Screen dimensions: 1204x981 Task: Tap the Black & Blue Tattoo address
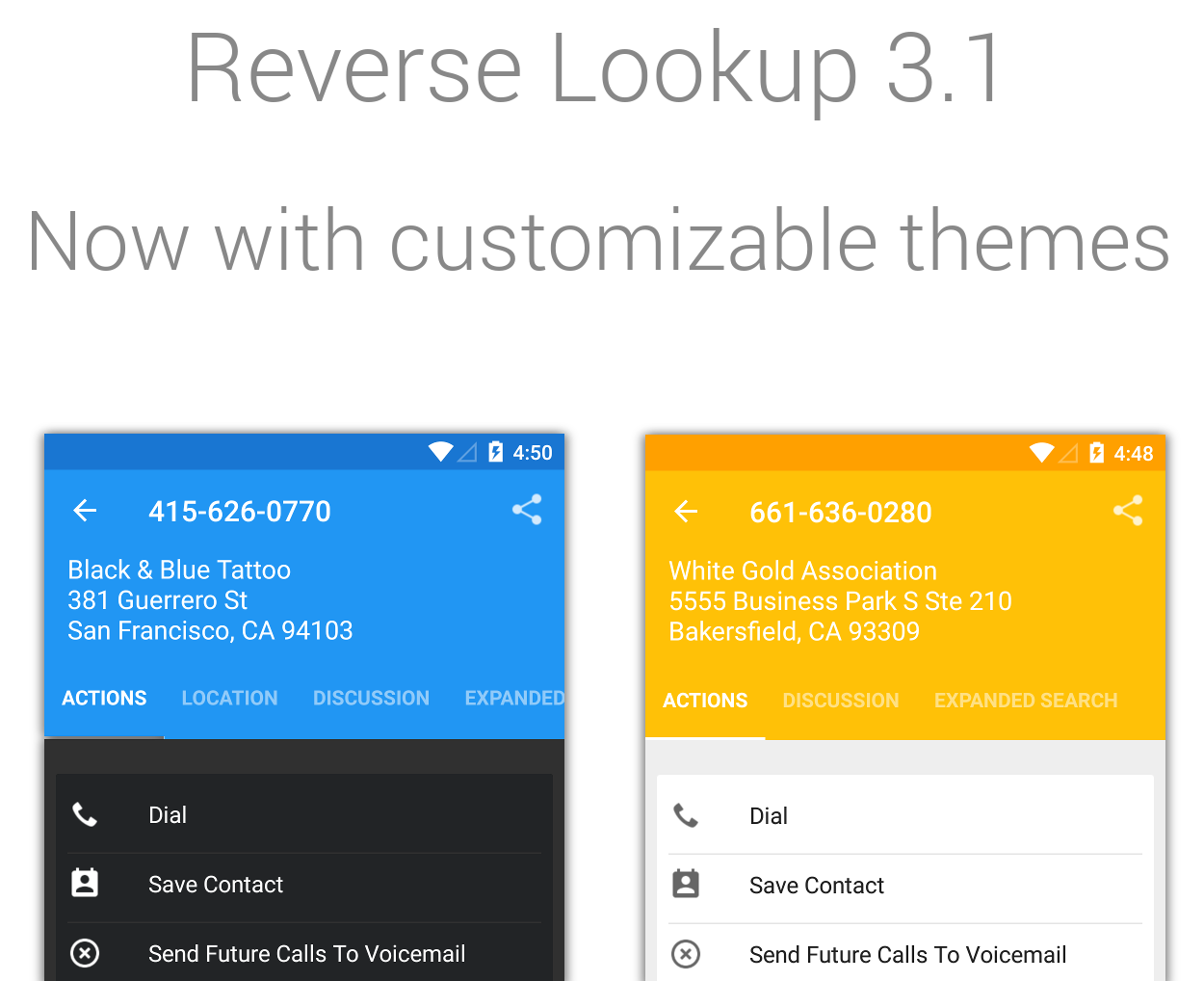point(210,600)
